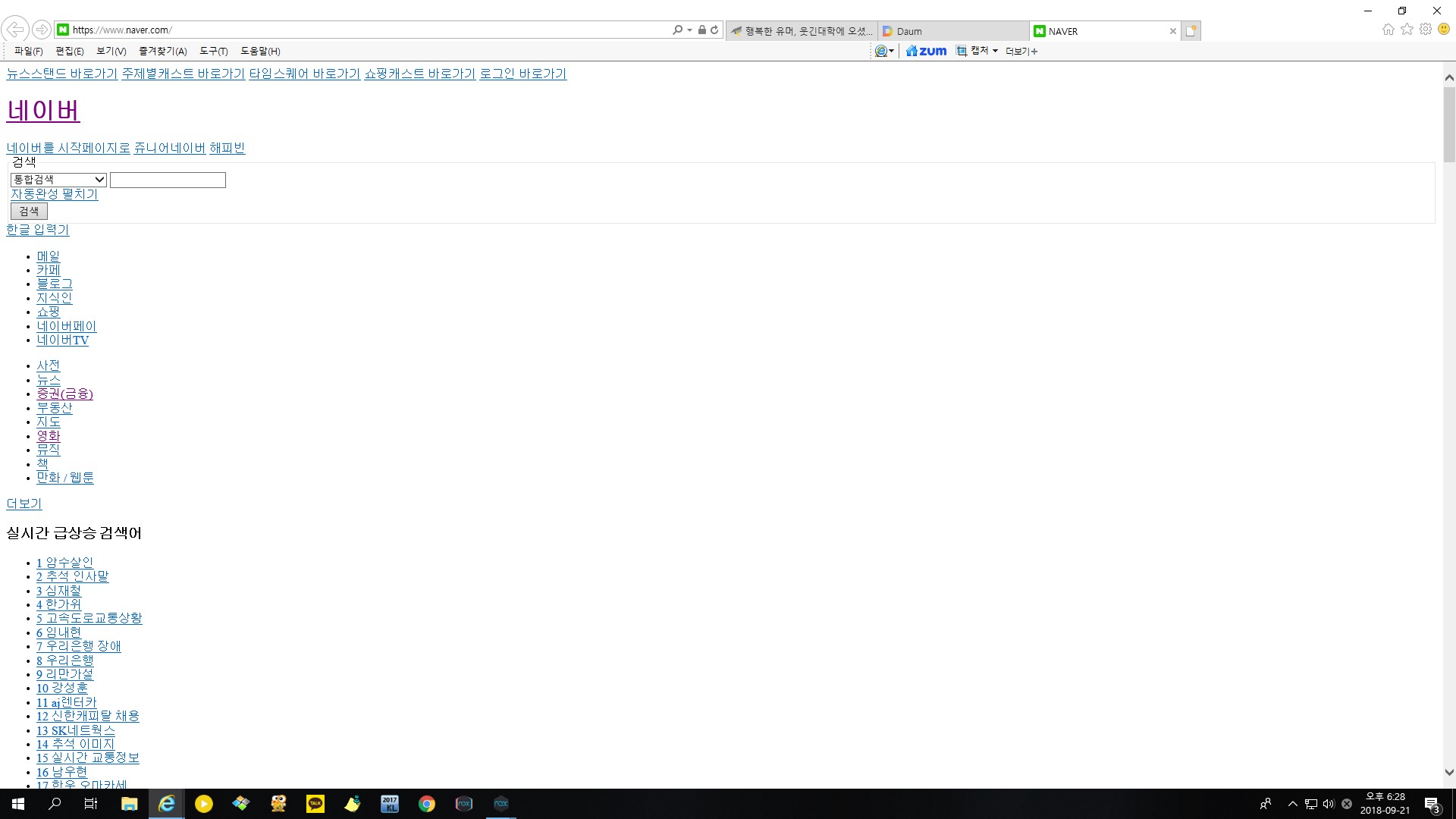Click the Home icon in IE toolbar
Viewport: 1456px width, 819px height.
(1389, 30)
